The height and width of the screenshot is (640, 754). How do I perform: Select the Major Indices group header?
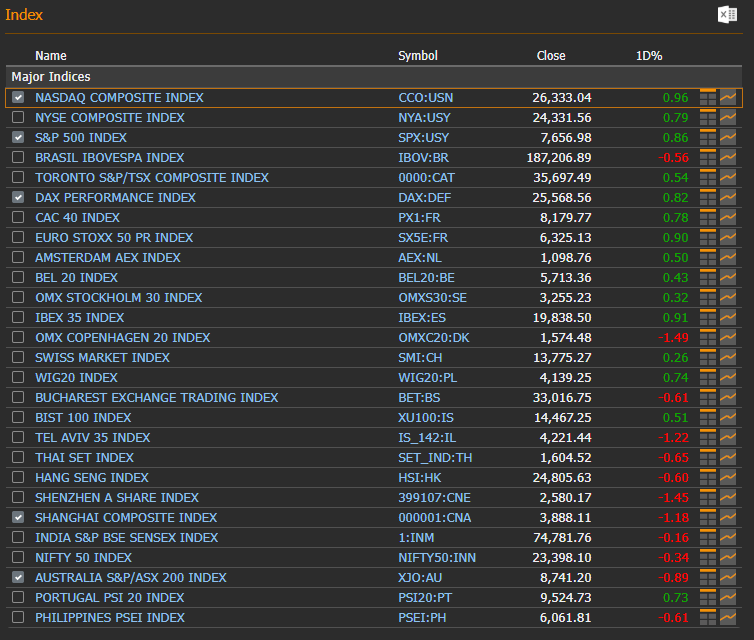click(374, 77)
